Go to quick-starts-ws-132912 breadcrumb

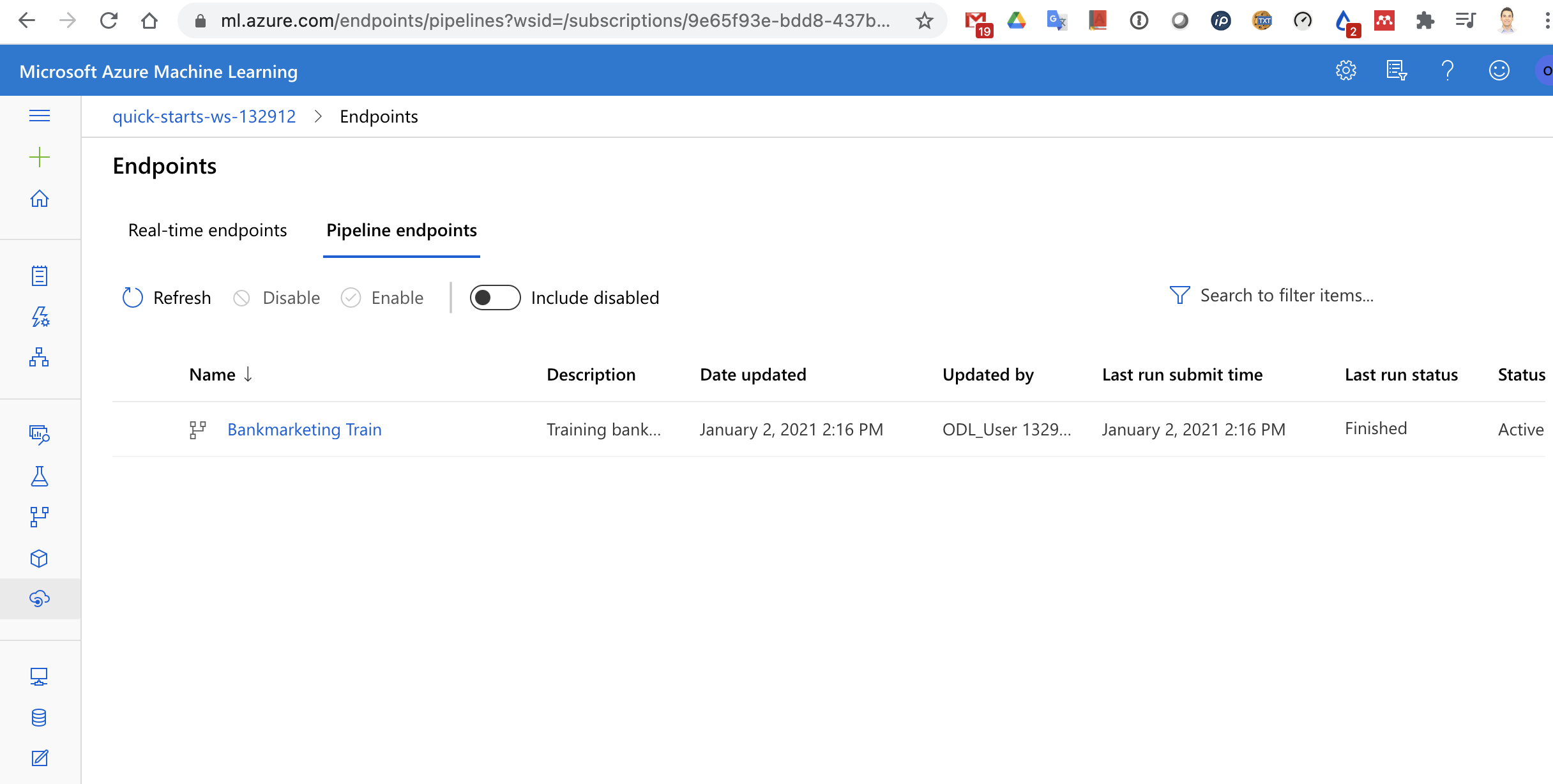pos(204,117)
